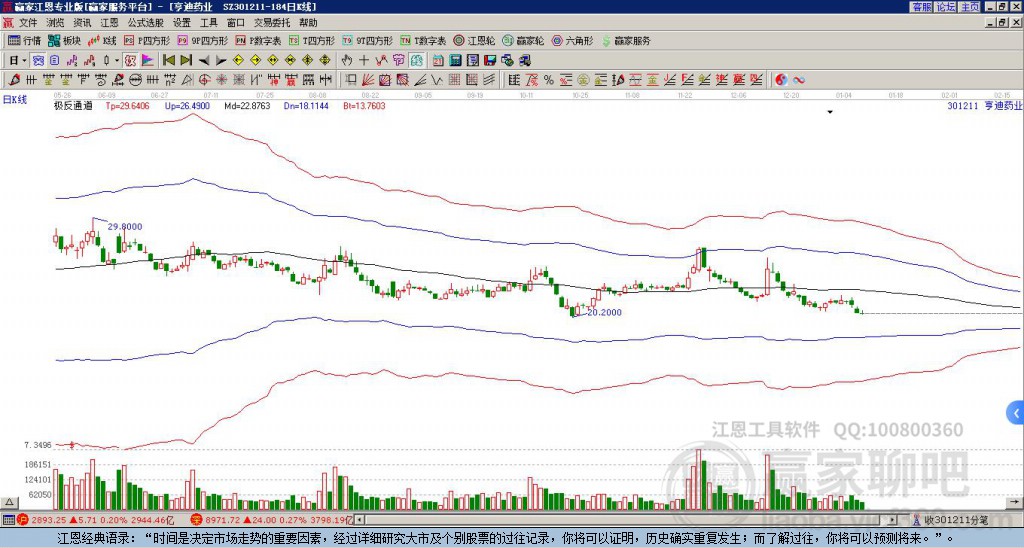Click the Md=22.8763 value
The height and width of the screenshot is (548, 1024).
[x=247, y=105]
